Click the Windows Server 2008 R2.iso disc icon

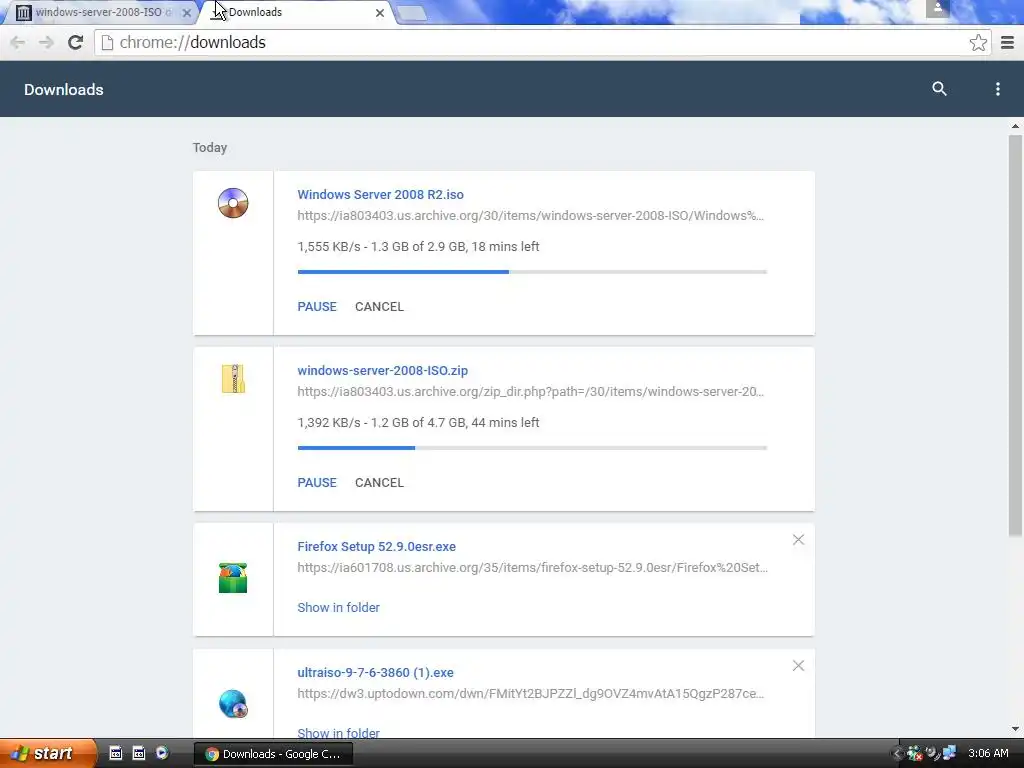[233, 202]
